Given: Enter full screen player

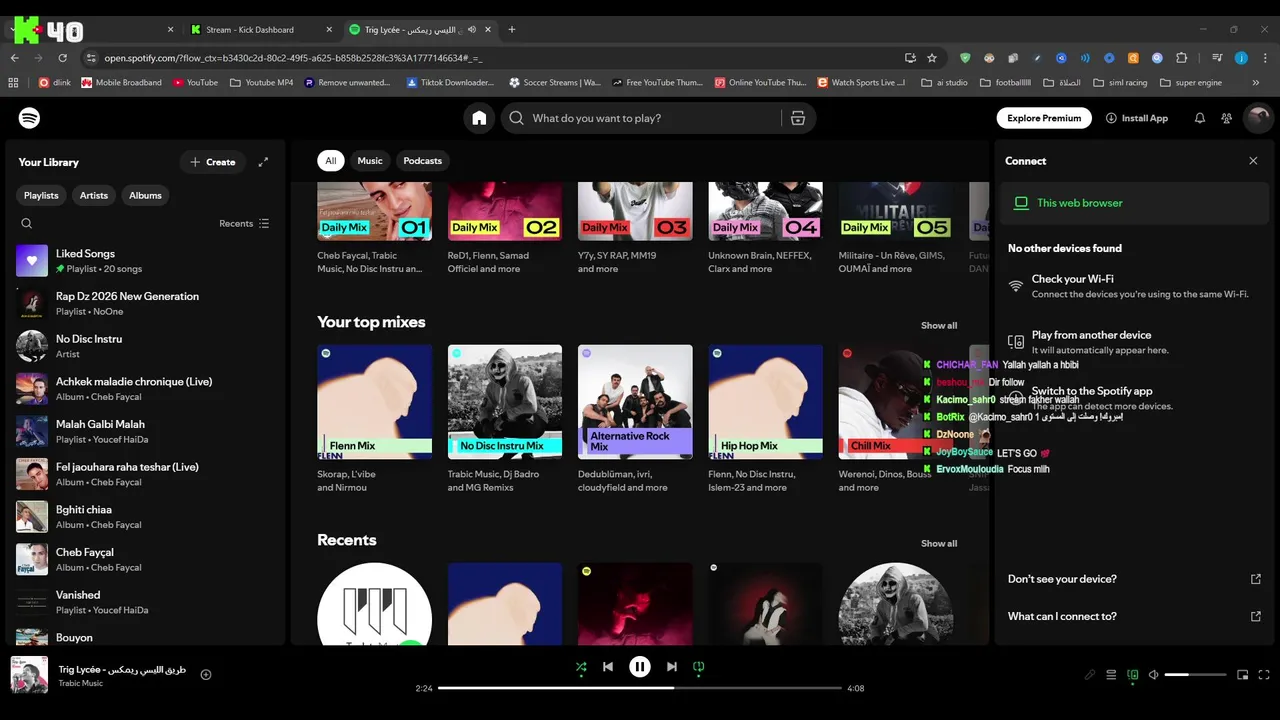Looking at the screenshot, I should pyautogui.click(x=1264, y=675).
